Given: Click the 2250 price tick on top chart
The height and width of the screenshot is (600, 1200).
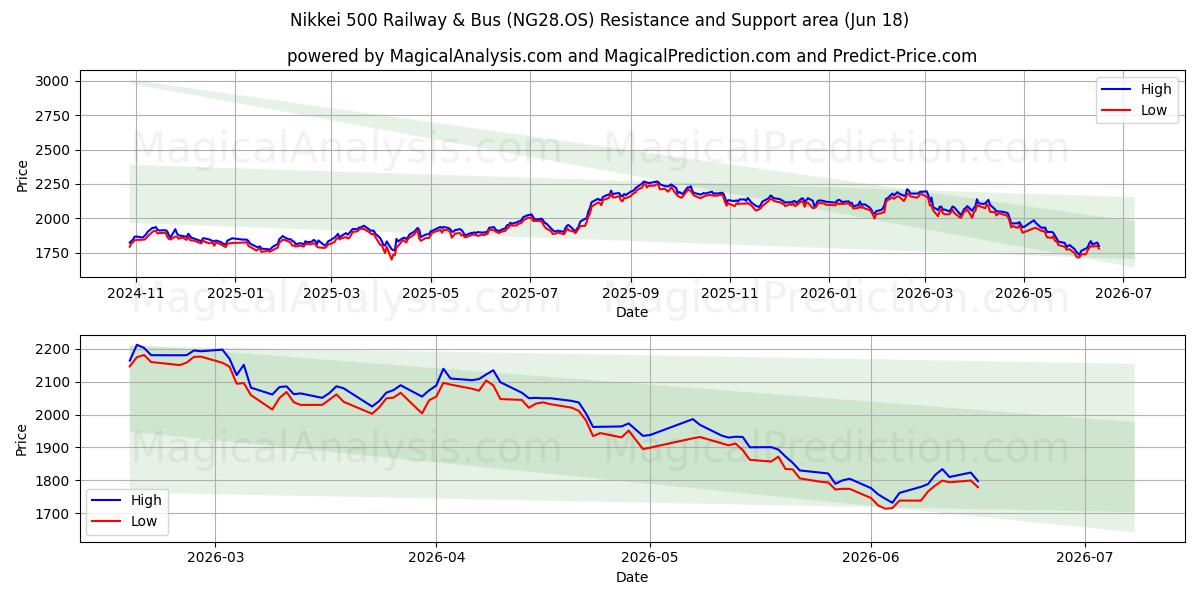Looking at the screenshot, I should tap(52, 185).
